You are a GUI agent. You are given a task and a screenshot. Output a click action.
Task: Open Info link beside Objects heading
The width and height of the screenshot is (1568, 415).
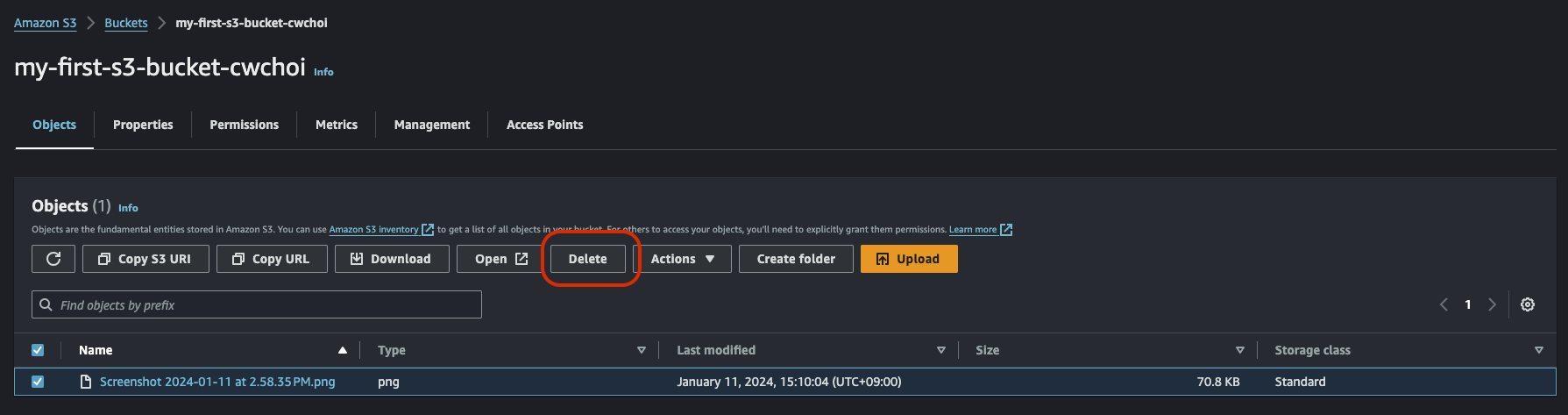128,208
